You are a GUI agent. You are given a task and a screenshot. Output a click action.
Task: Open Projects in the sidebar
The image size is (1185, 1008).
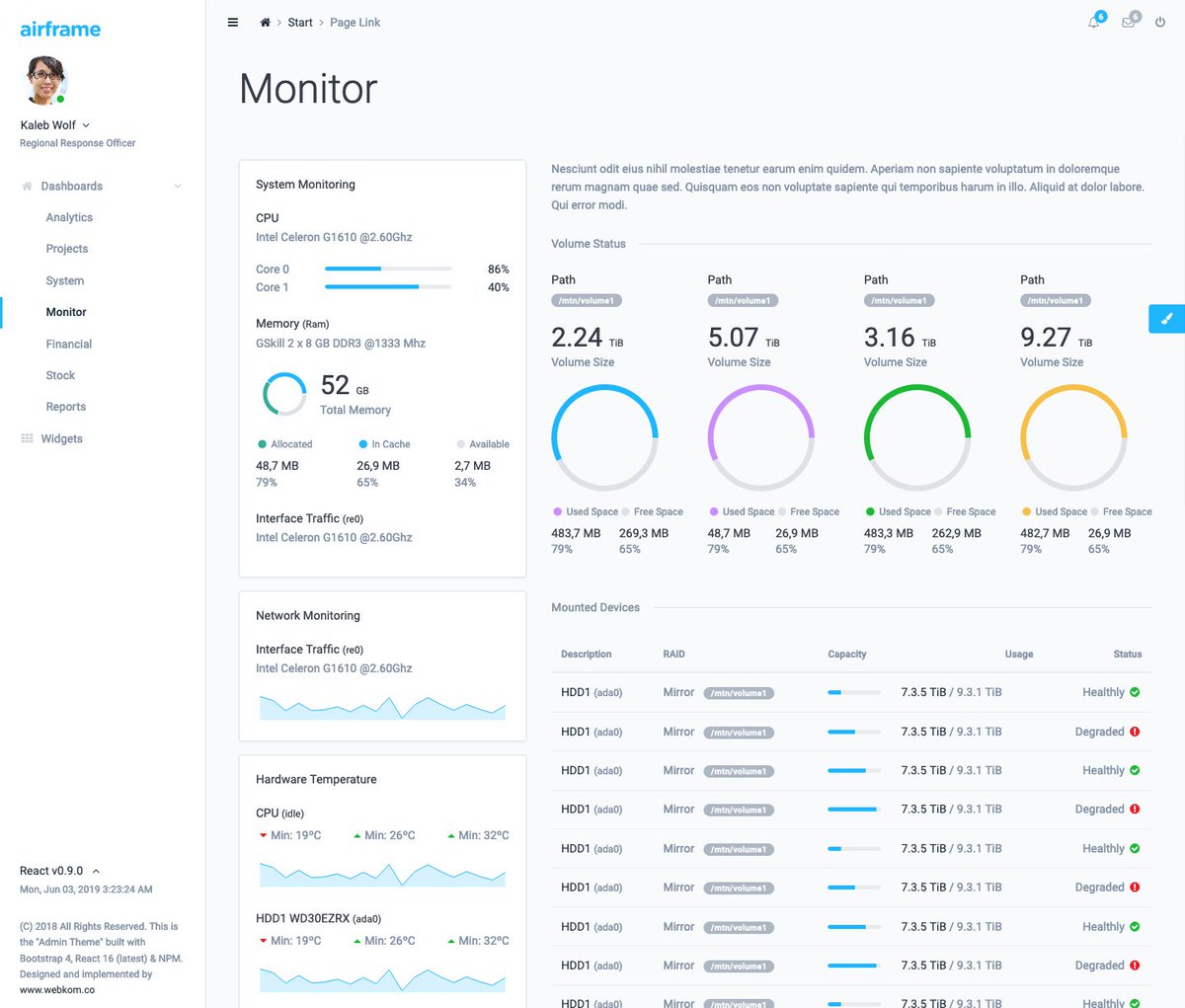(x=67, y=249)
